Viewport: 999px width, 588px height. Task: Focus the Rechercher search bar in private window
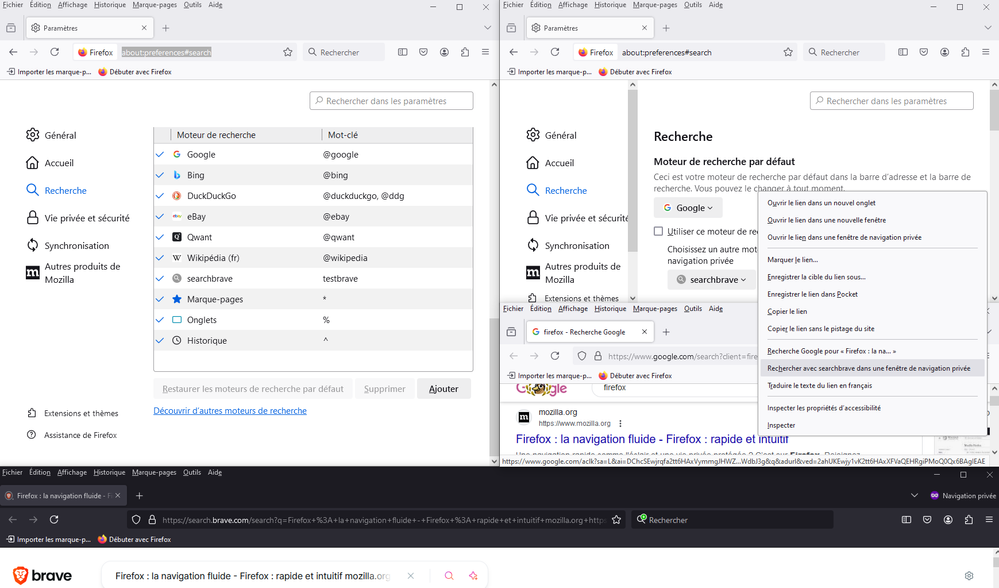731,520
